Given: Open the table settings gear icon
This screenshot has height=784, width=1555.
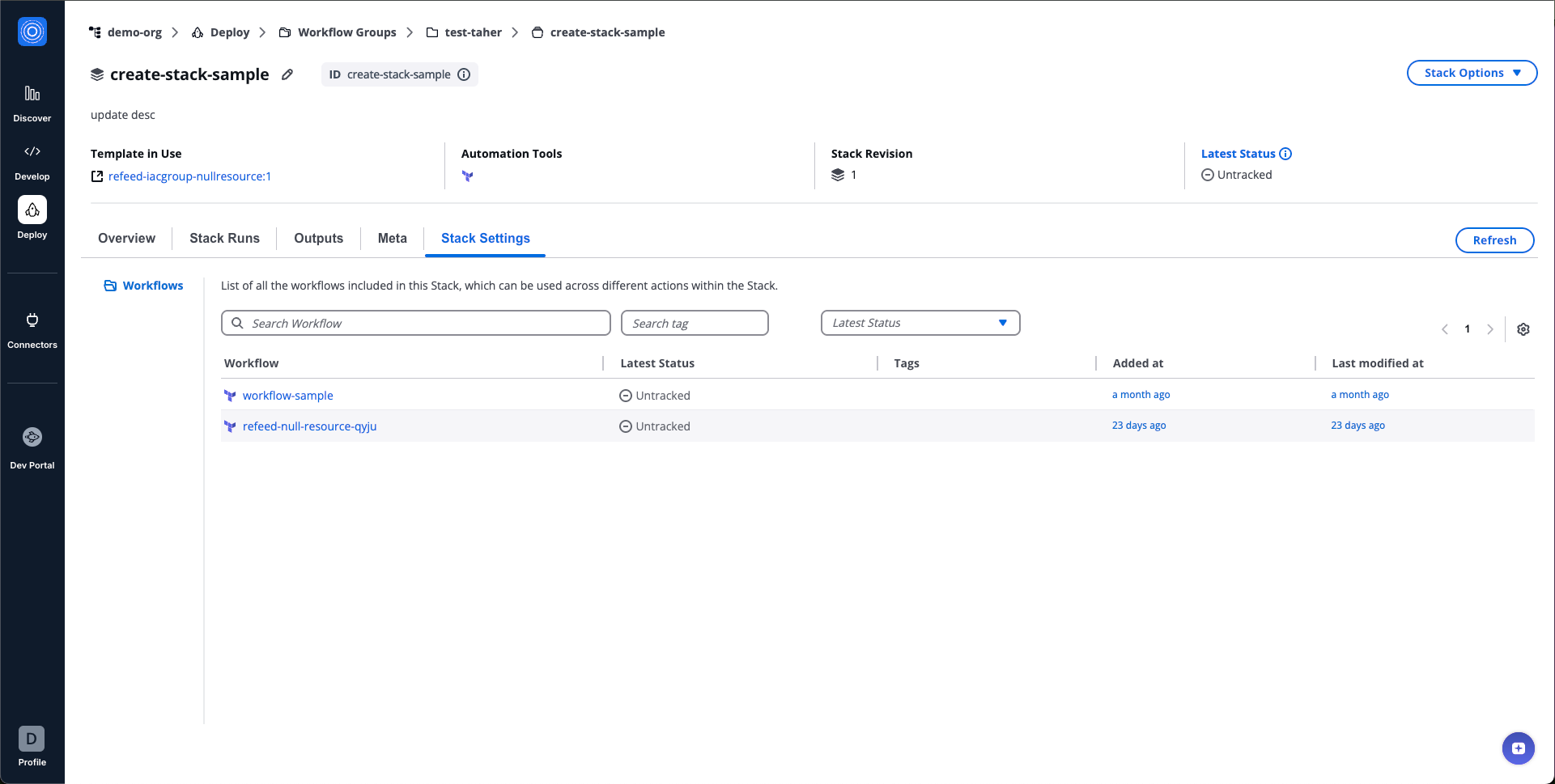Looking at the screenshot, I should (1523, 329).
